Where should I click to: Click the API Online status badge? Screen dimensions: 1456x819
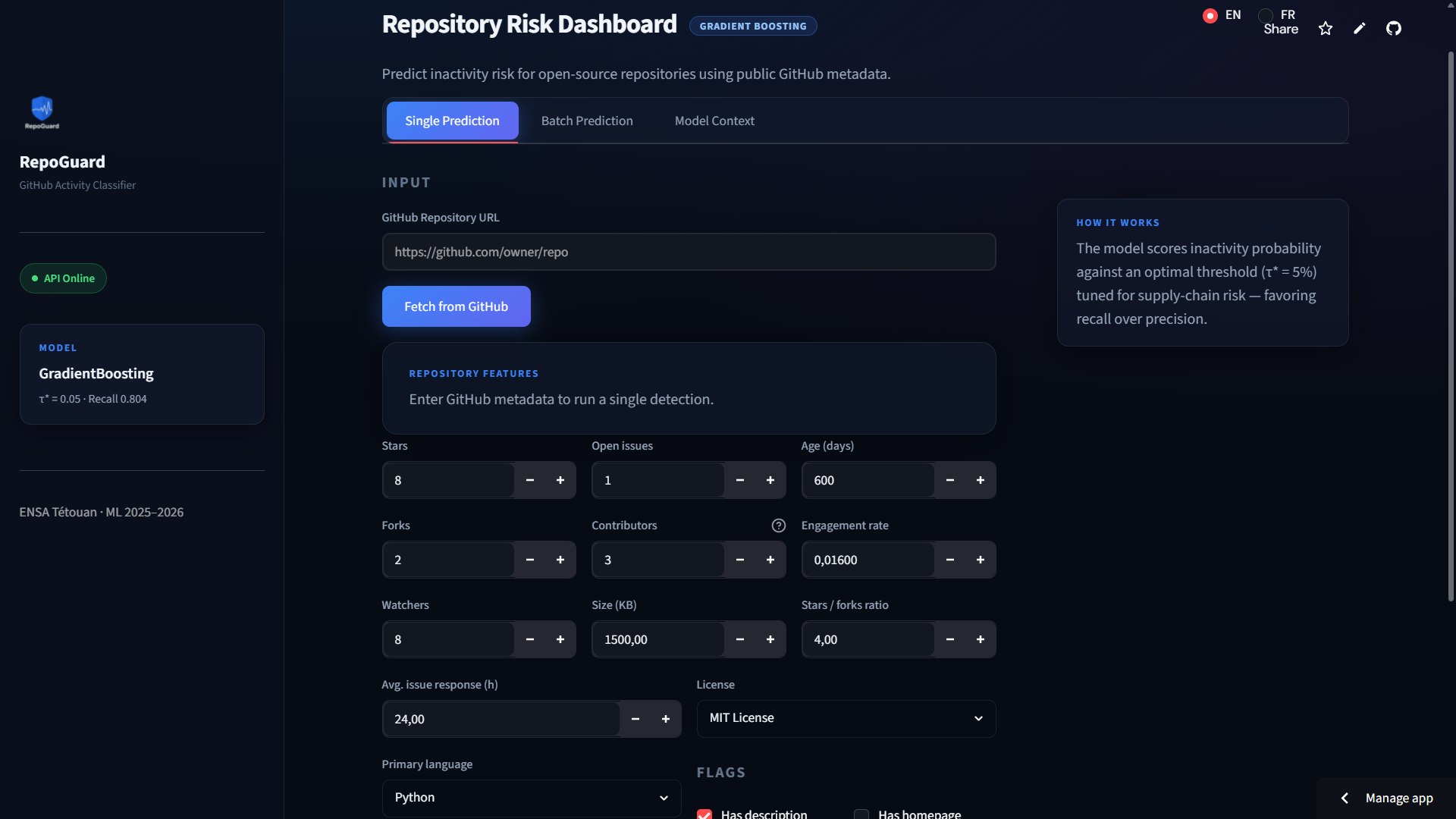(63, 278)
